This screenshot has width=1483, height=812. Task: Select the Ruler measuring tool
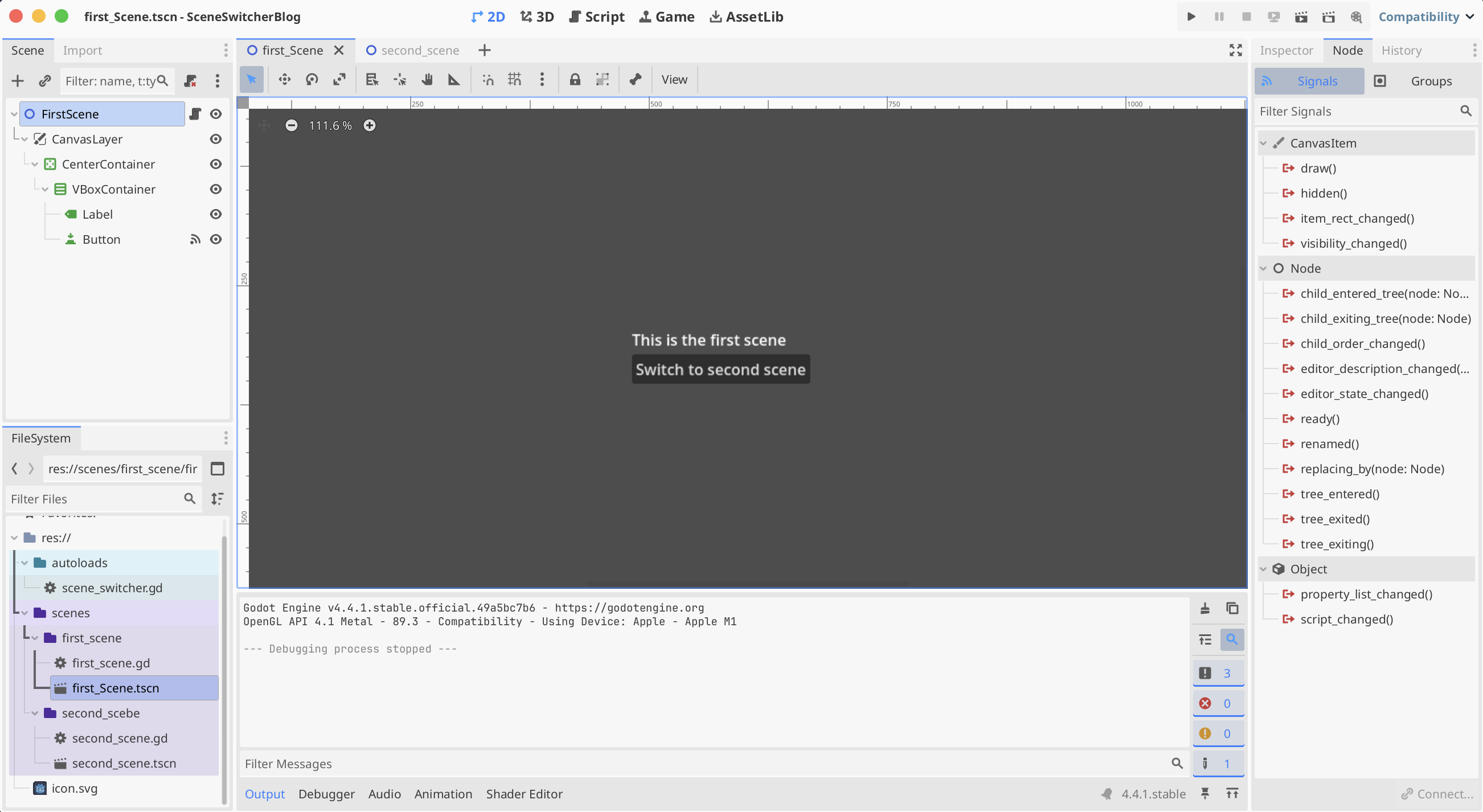pyautogui.click(x=454, y=79)
